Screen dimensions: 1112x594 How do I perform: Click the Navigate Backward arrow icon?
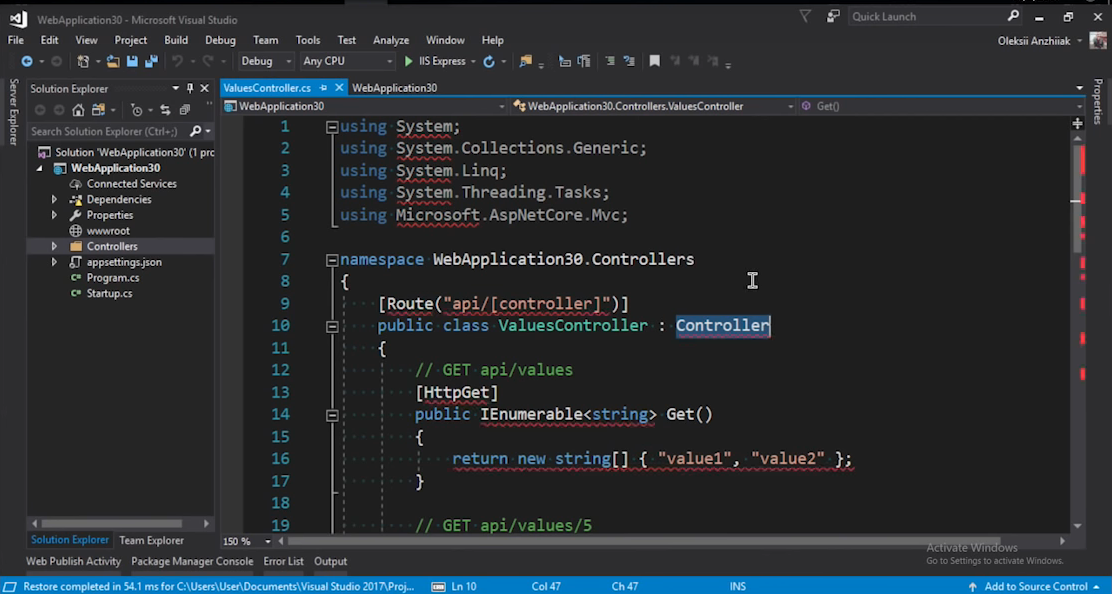[x=27, y=62]
